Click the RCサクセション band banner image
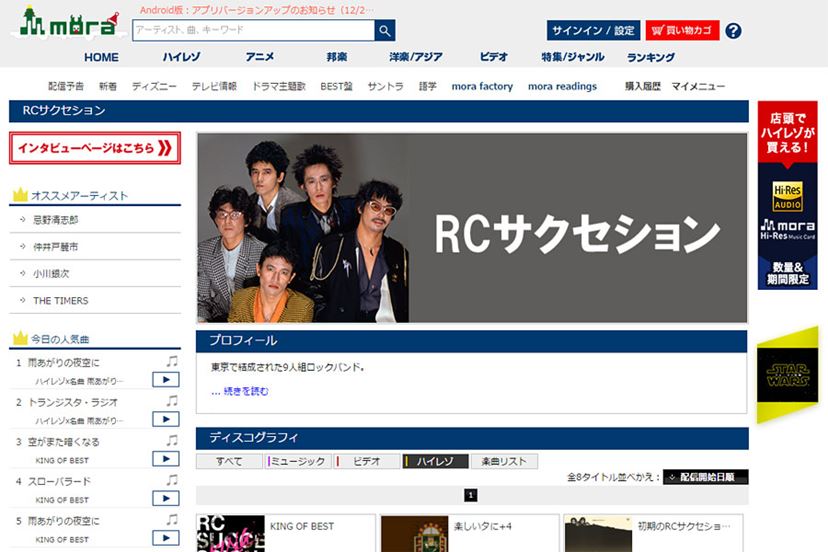This screenshot has width=828, height=552. [x=472, y=228]
